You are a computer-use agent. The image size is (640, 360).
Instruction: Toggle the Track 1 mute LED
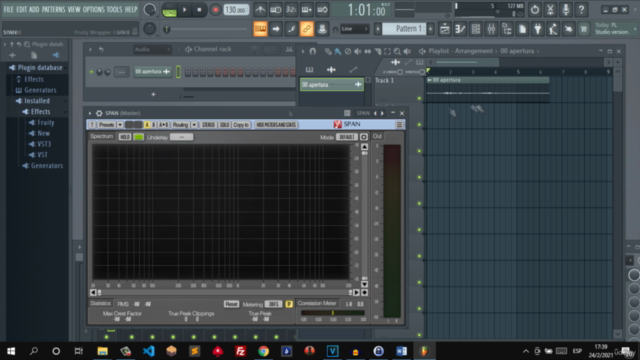pos(419,98)
